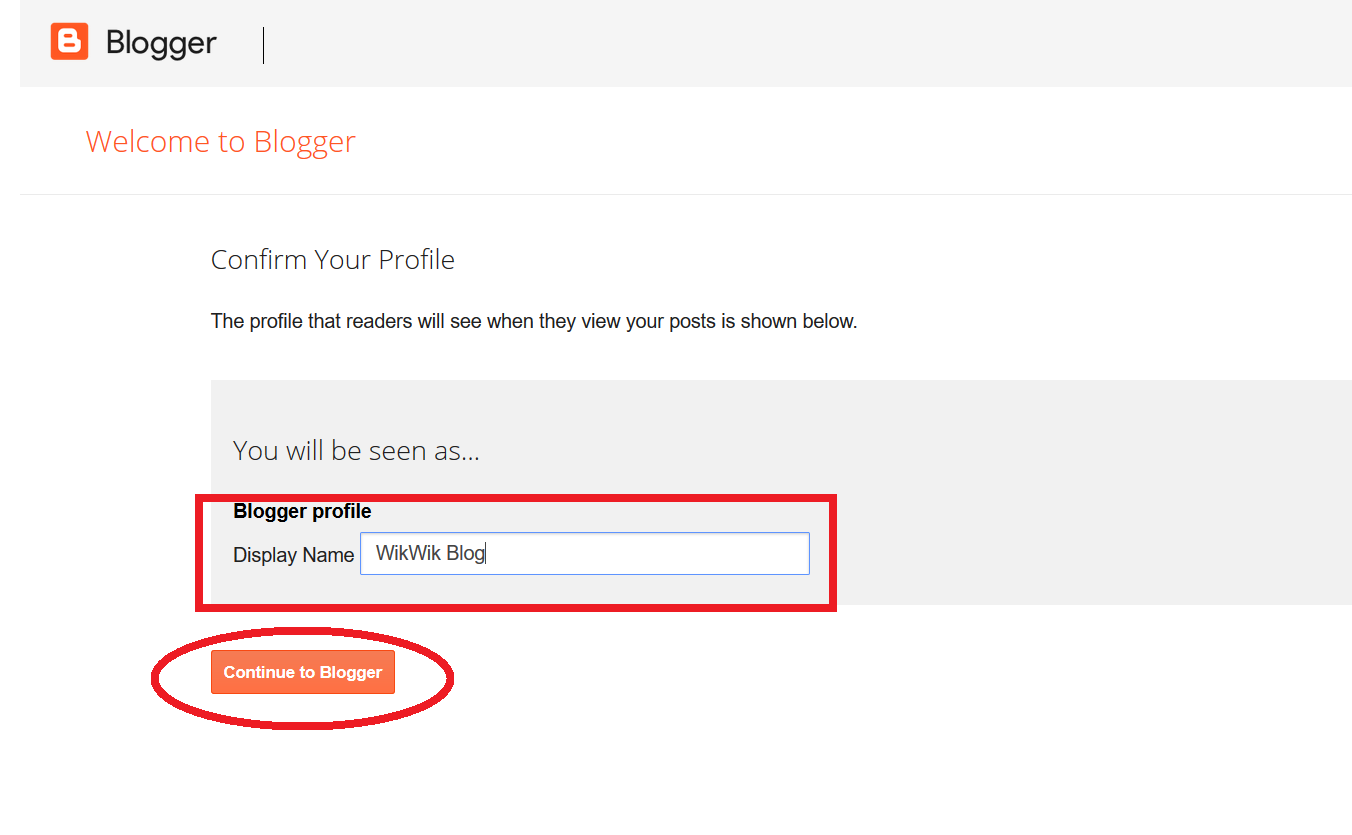Click empty right area of gray profile panel

click(1100, 500)
